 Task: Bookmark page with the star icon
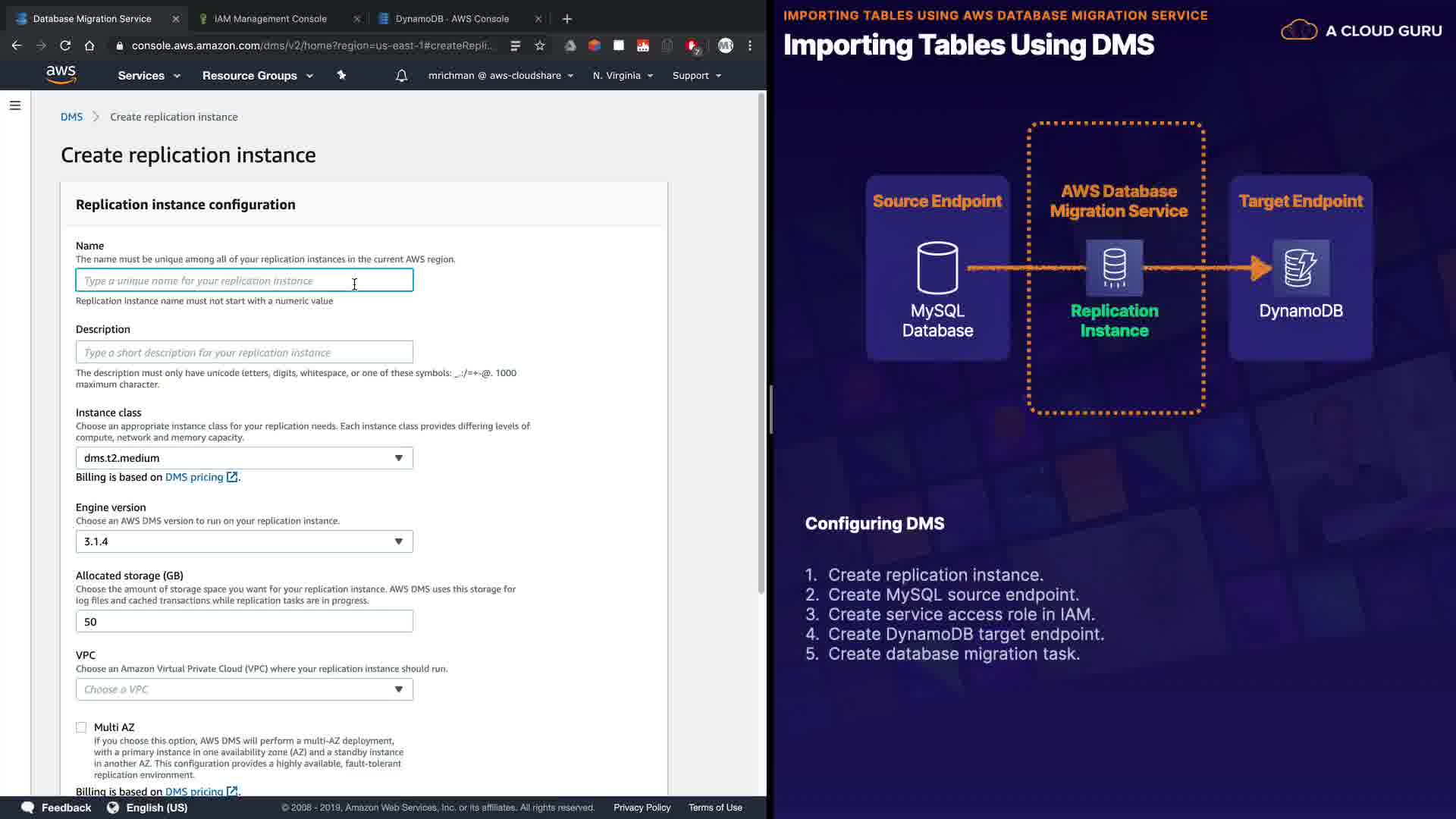[540, 45]
